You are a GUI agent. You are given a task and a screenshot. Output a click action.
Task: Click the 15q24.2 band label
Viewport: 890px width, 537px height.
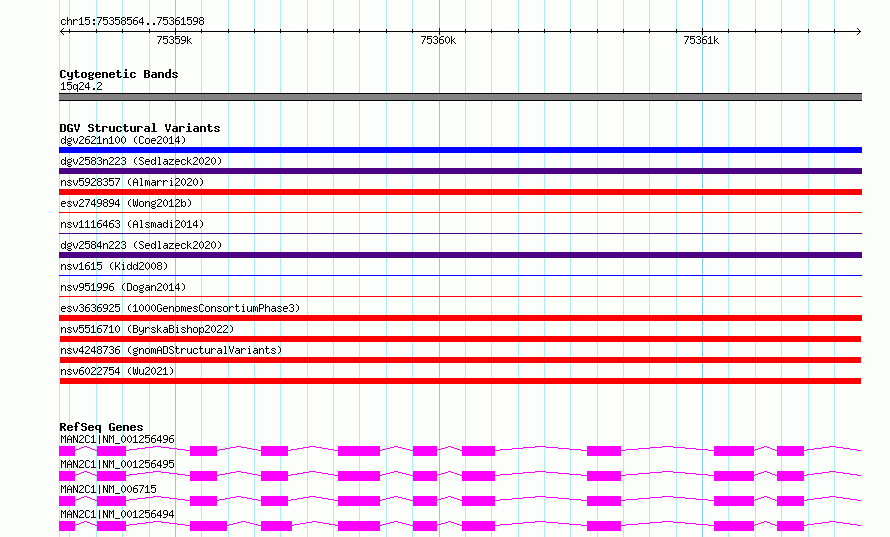pos(81,86)
